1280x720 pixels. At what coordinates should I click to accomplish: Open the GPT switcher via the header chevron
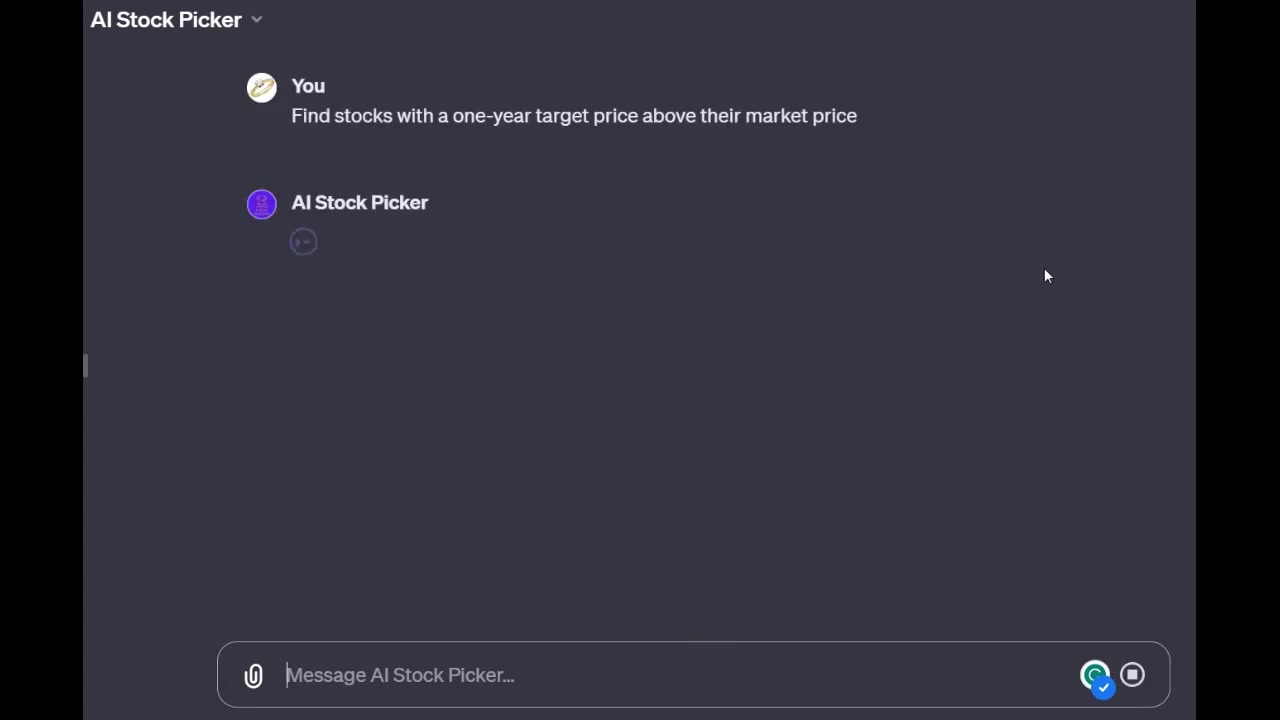click(256, 19)
